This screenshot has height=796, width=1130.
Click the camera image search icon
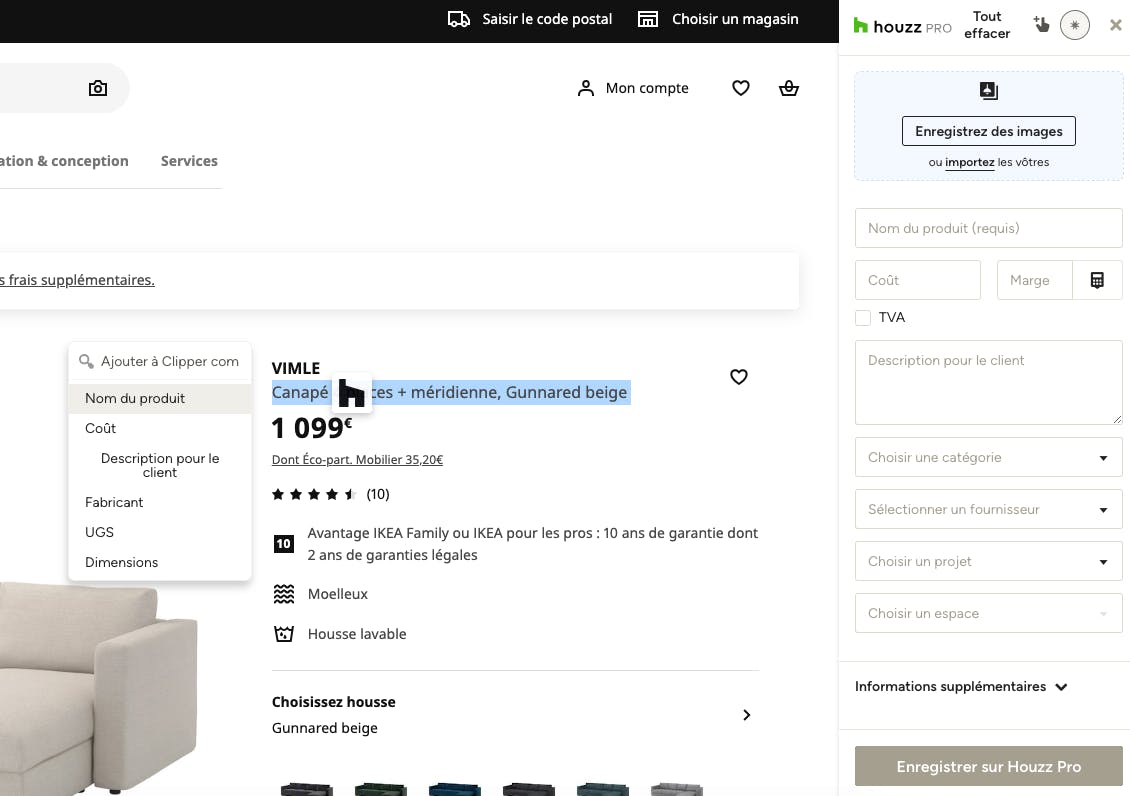(x=98, y=88)
